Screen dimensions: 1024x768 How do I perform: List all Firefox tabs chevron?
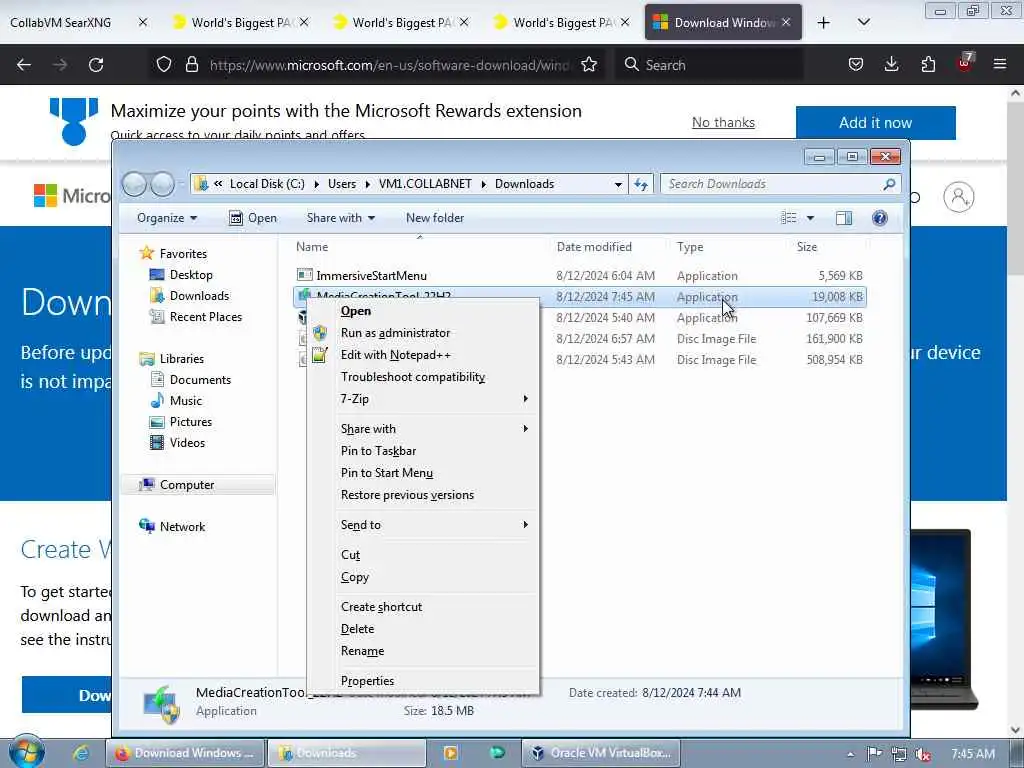[863, 23]
